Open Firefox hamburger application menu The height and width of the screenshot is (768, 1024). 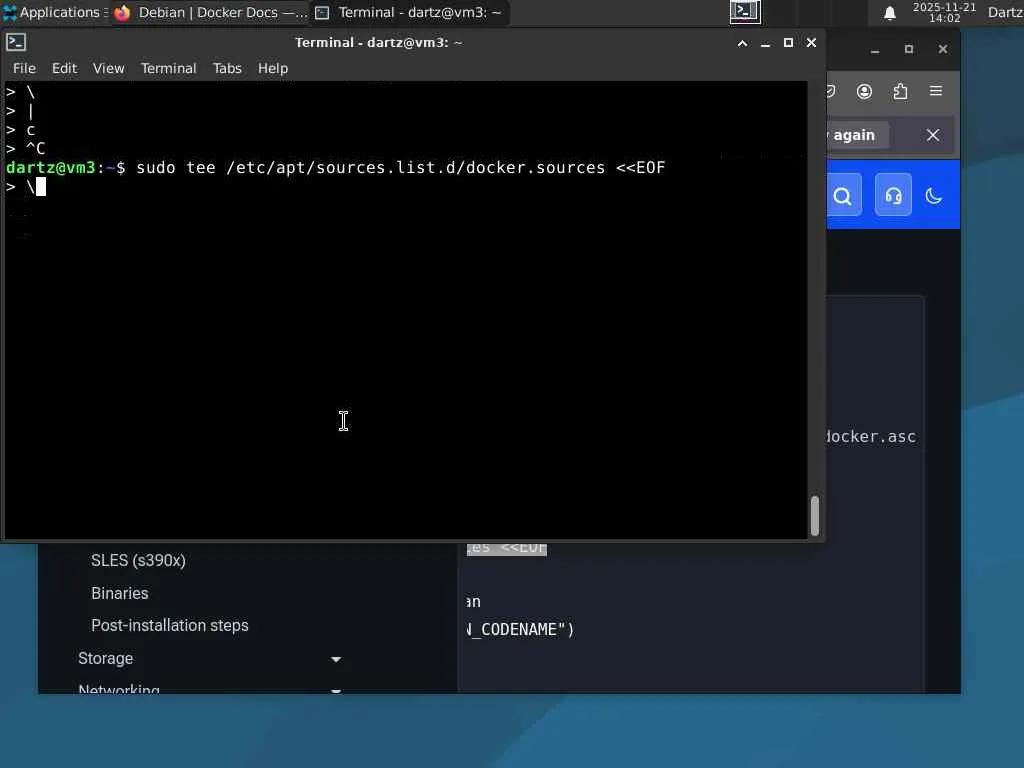point(936,91)
